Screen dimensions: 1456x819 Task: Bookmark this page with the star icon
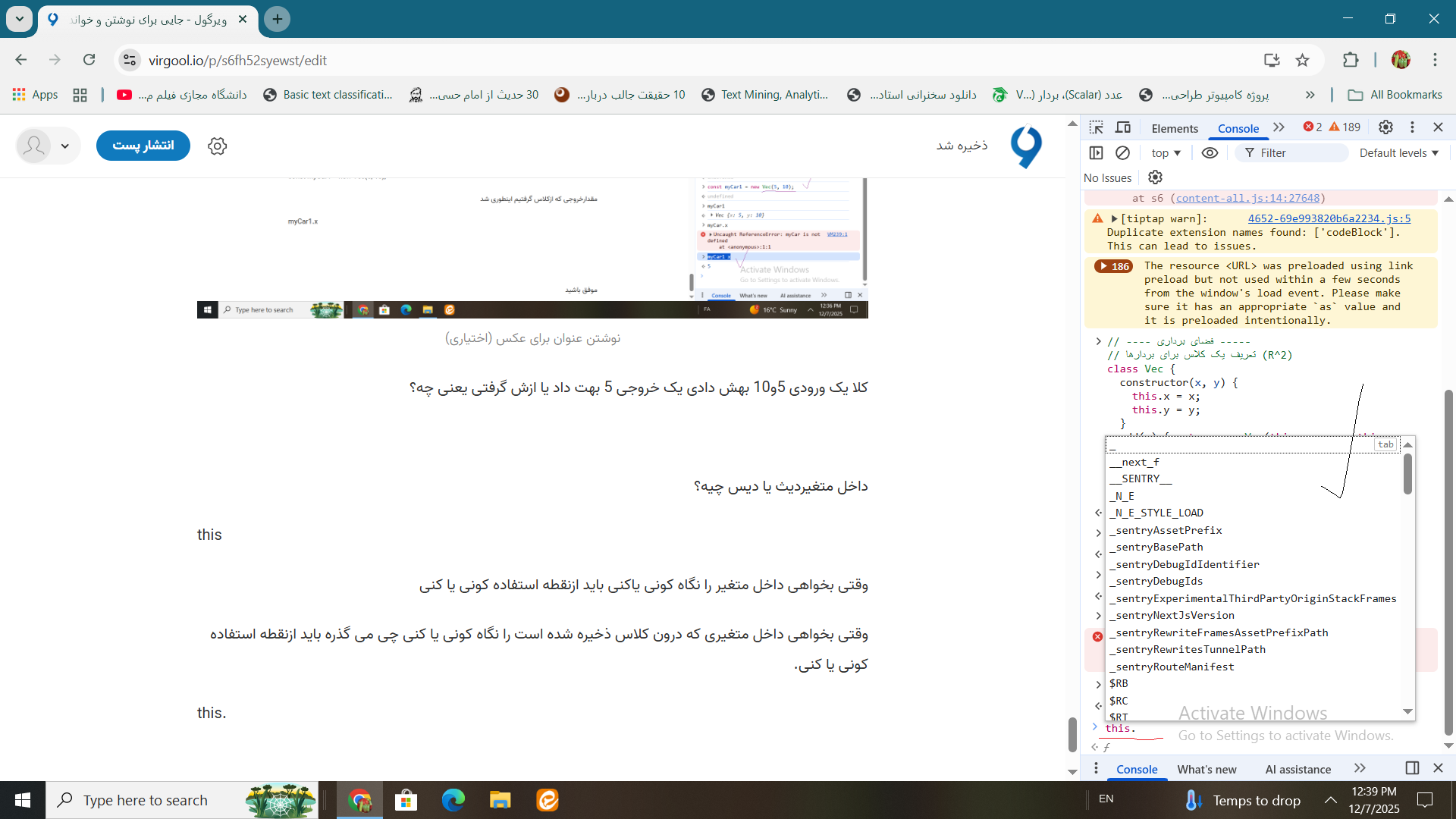click(x=1303, y=60)
